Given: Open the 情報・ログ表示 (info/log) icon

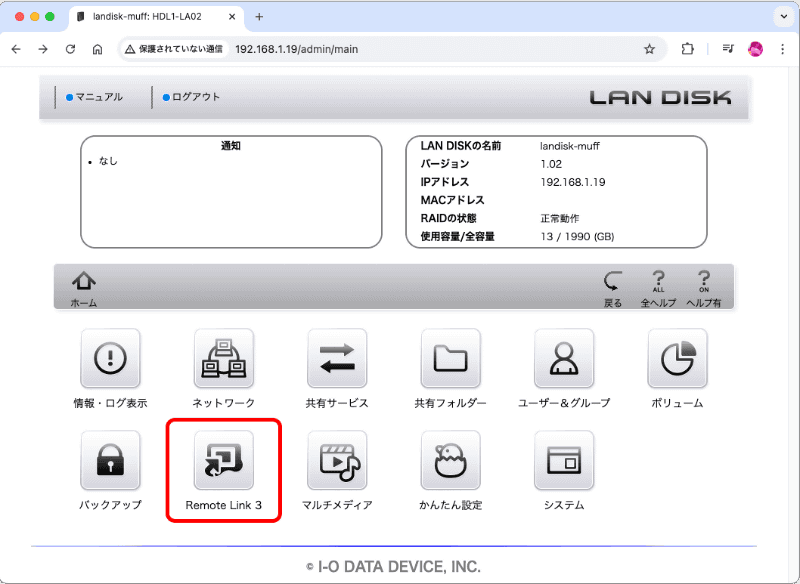Looking at the screenshot, I should pos(110,359).
